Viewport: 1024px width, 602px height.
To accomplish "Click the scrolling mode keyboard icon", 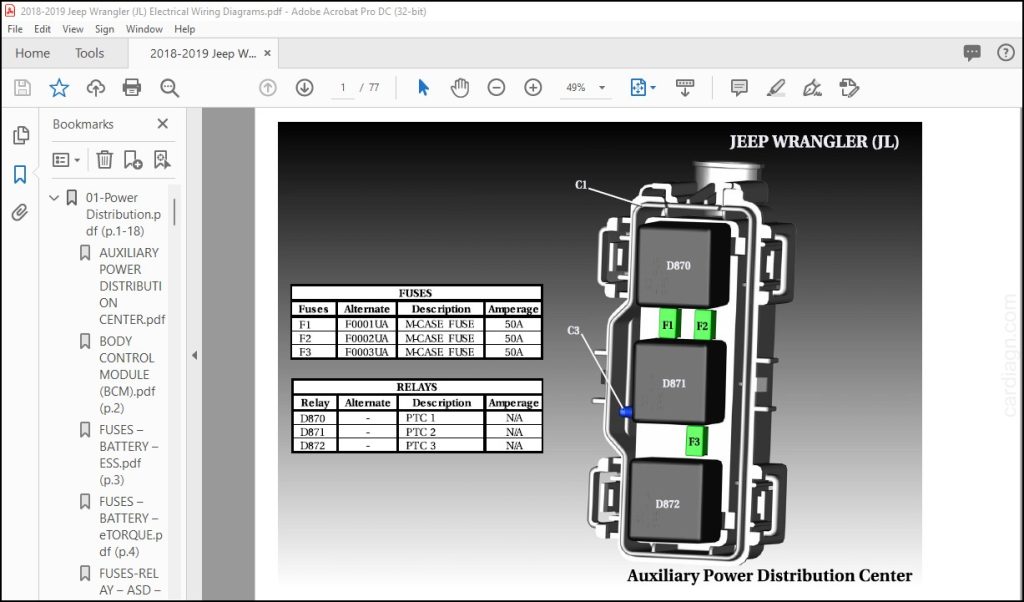I will [684, 87].
